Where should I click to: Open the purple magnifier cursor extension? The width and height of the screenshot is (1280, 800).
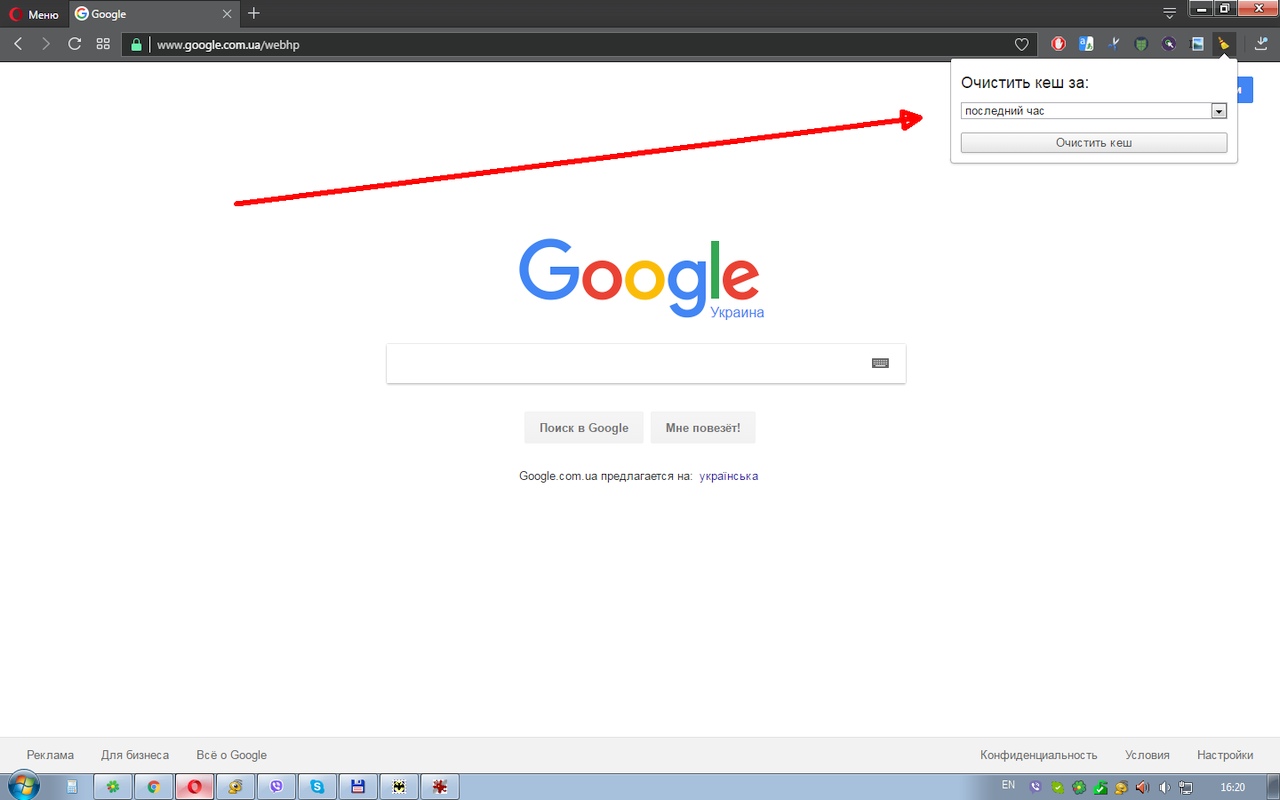pyautogui.click(x=1169, y=44)
